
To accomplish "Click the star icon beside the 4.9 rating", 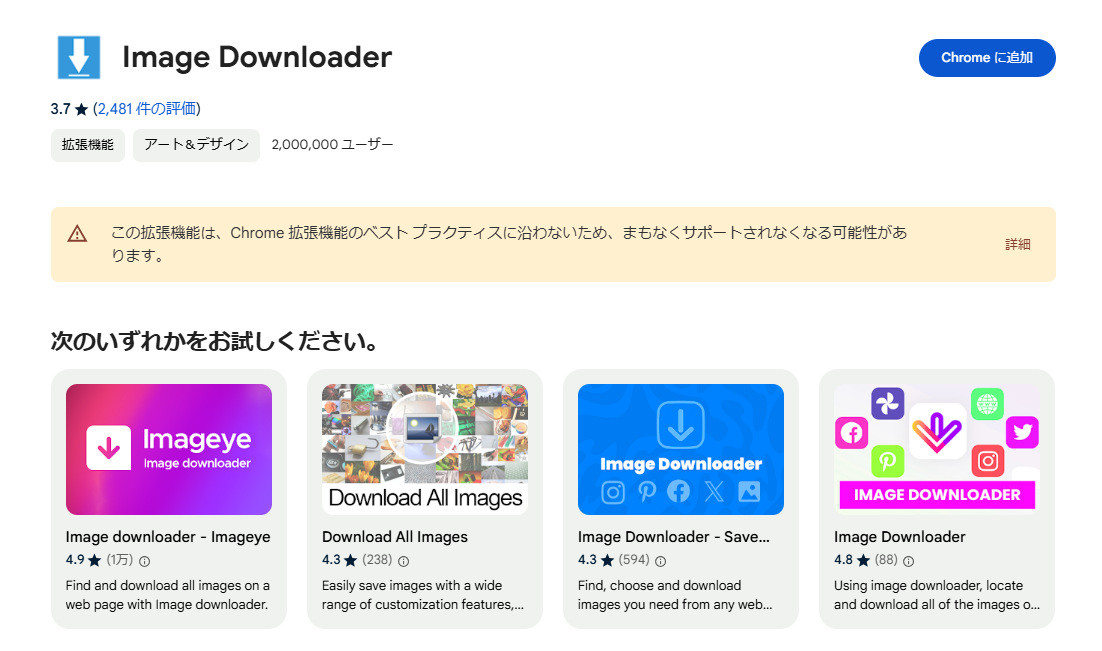I will 95,560.
